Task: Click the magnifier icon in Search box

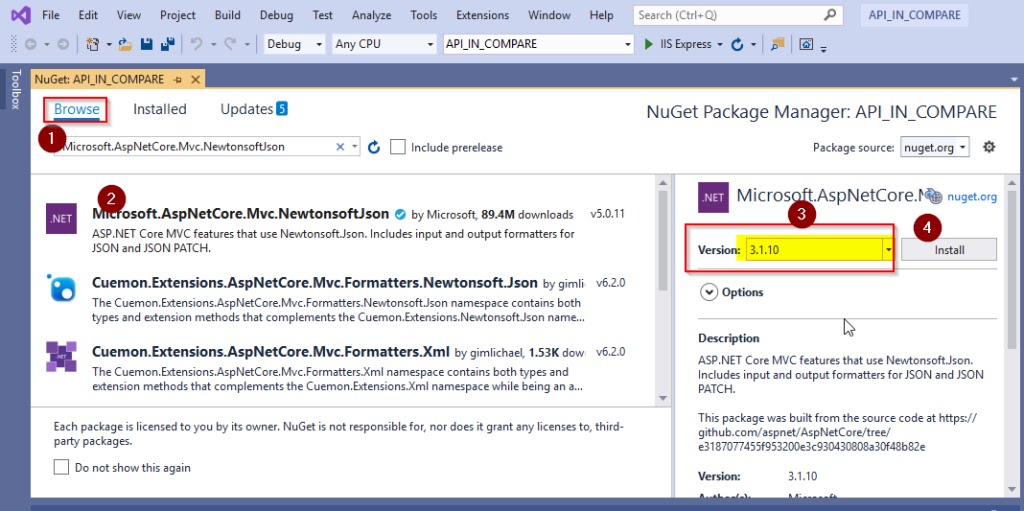Action: point(830,15)
